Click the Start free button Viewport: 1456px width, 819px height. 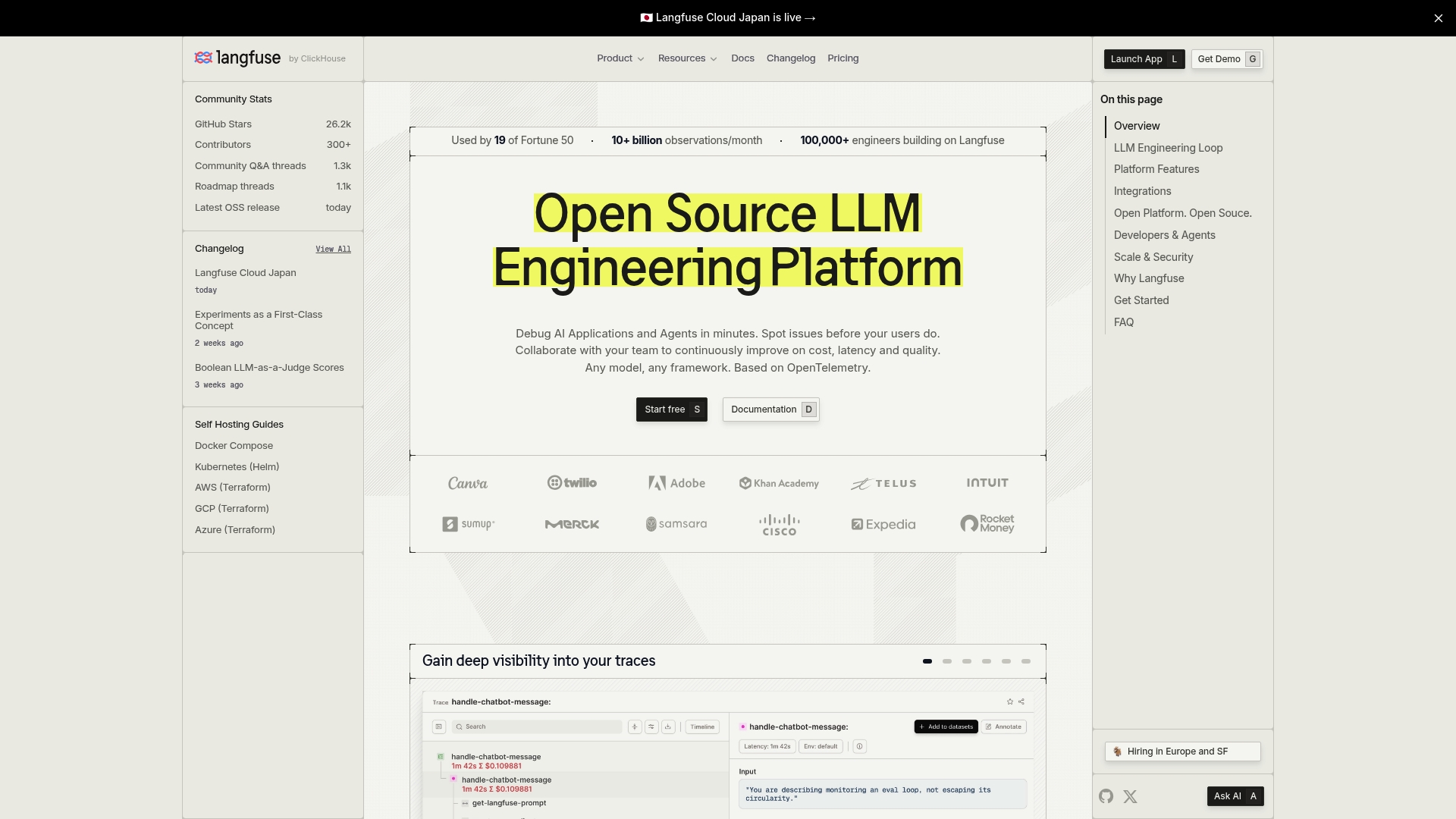[x=672, y=409]
